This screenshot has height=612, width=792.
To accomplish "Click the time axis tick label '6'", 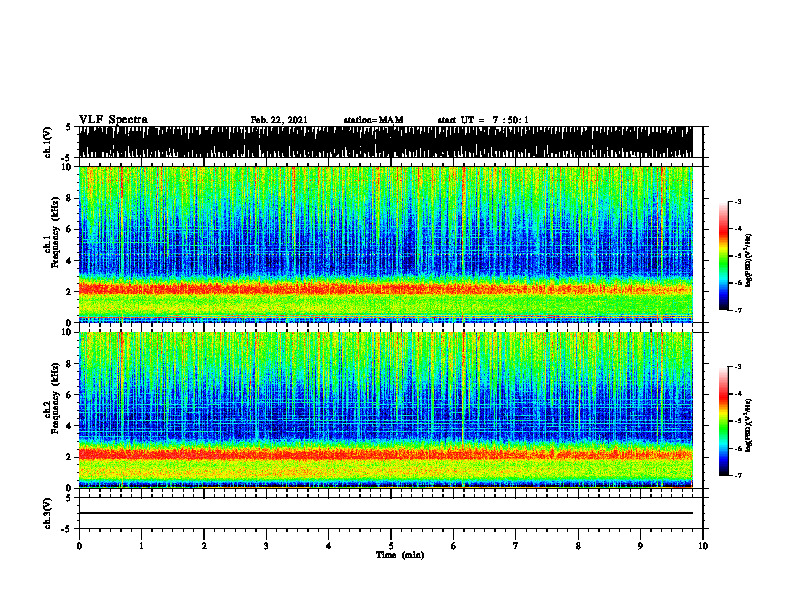I will 454,546.
